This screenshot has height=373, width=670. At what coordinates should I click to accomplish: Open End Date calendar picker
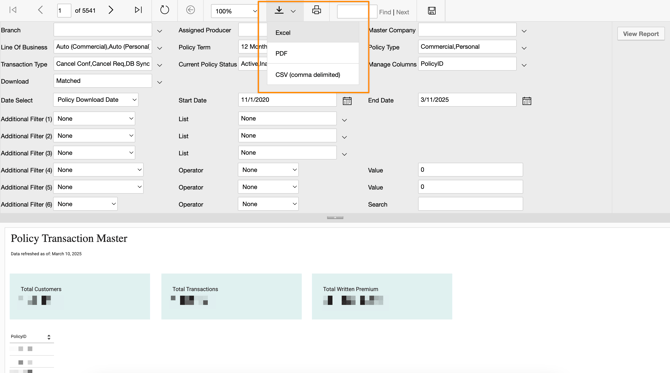click(x=526, y=101)
